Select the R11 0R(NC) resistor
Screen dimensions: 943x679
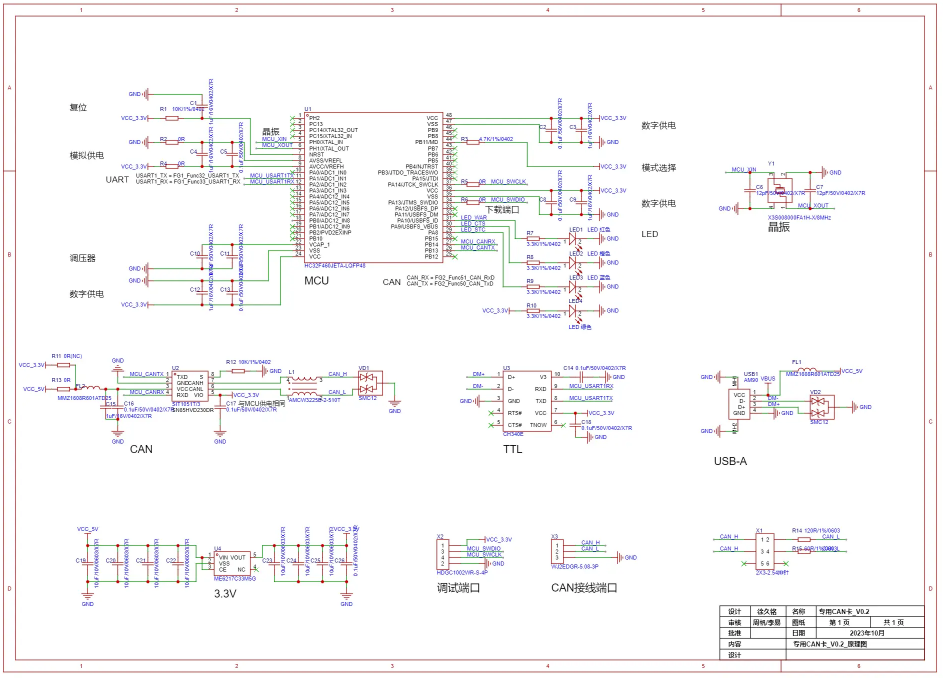(x=63, y=365)
